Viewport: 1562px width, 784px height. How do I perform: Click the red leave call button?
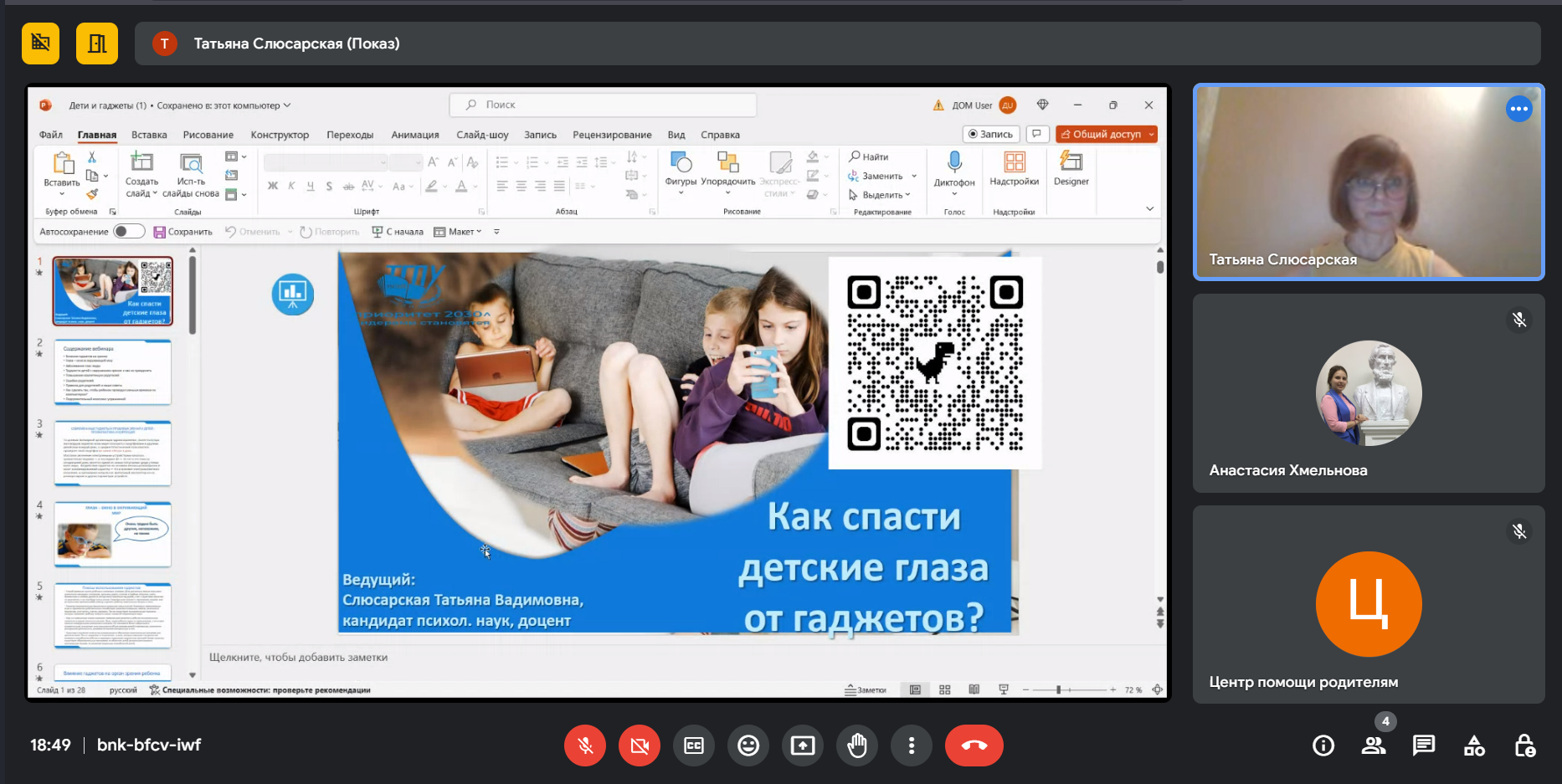pos(974,746)
